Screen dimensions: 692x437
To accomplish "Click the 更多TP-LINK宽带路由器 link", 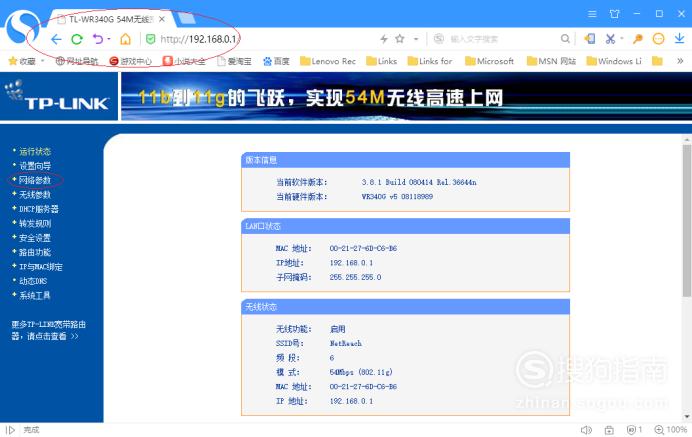I will pos(48,330).
